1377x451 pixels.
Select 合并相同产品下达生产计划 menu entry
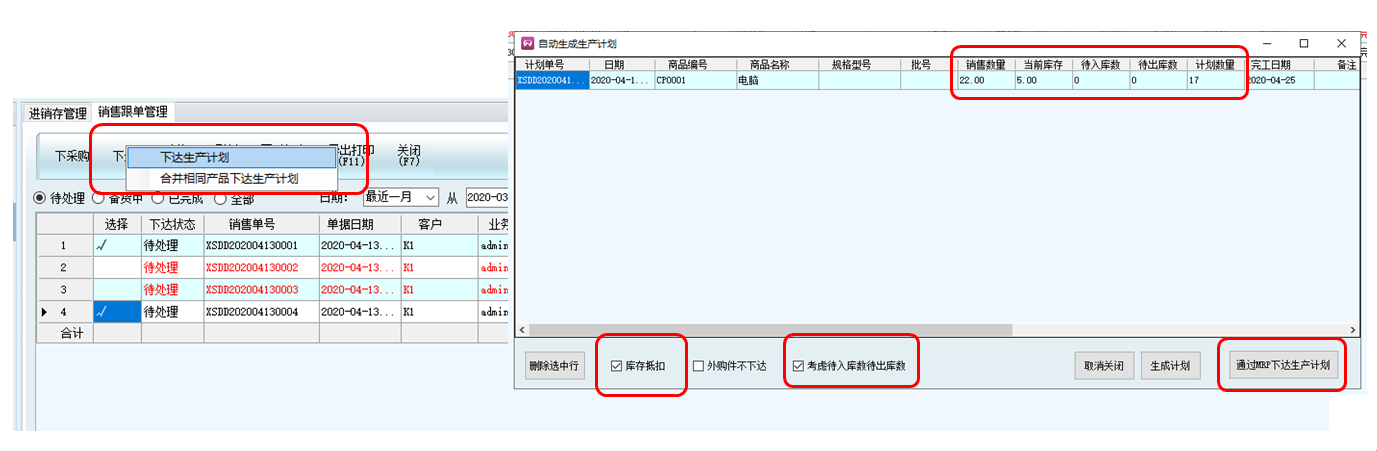tap(230, 179)
